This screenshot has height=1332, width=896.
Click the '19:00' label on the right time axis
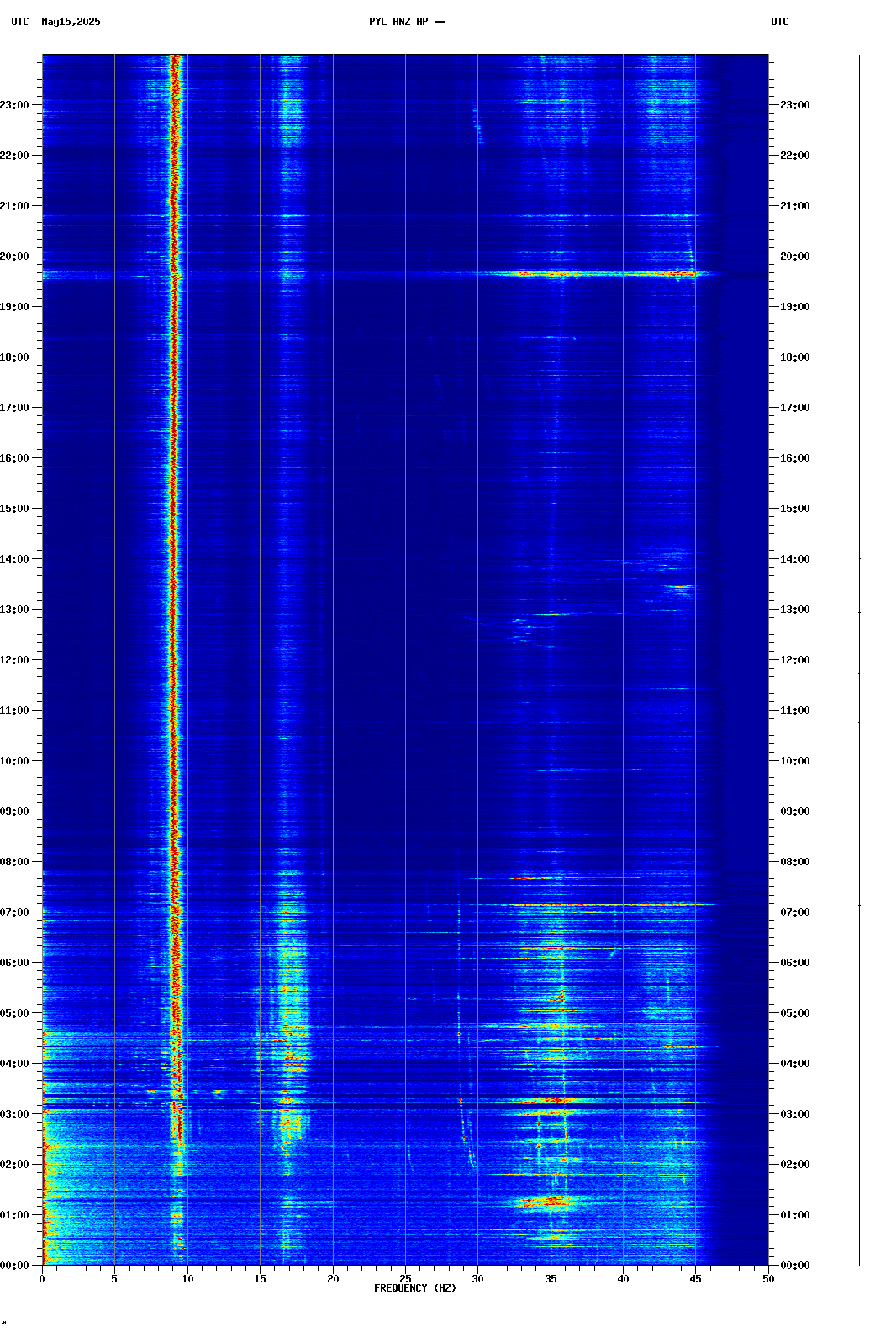pos(795,307)
